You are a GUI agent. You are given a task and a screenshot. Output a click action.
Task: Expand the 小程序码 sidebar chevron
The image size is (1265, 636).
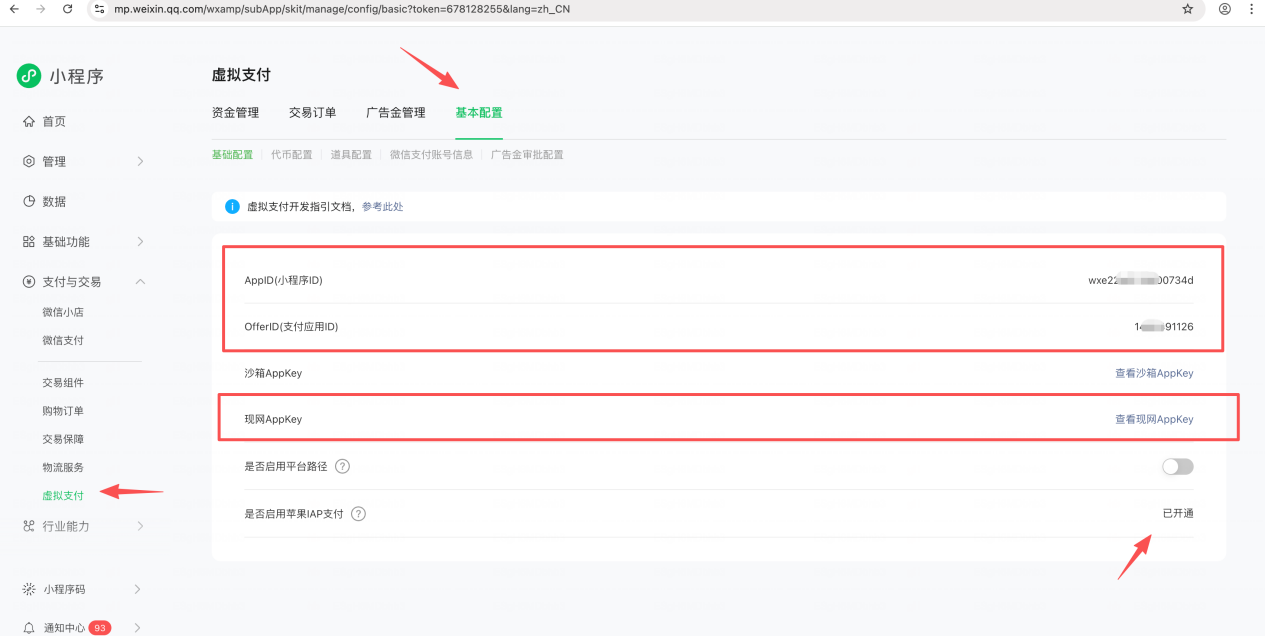137,589
